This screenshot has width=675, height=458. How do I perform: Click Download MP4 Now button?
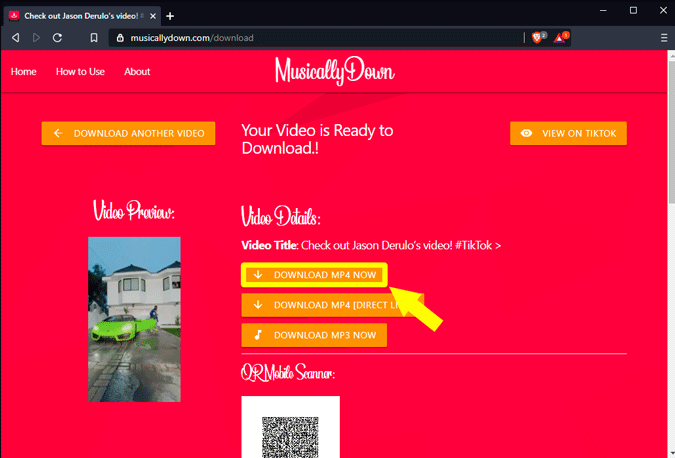[x=314, y=275]
